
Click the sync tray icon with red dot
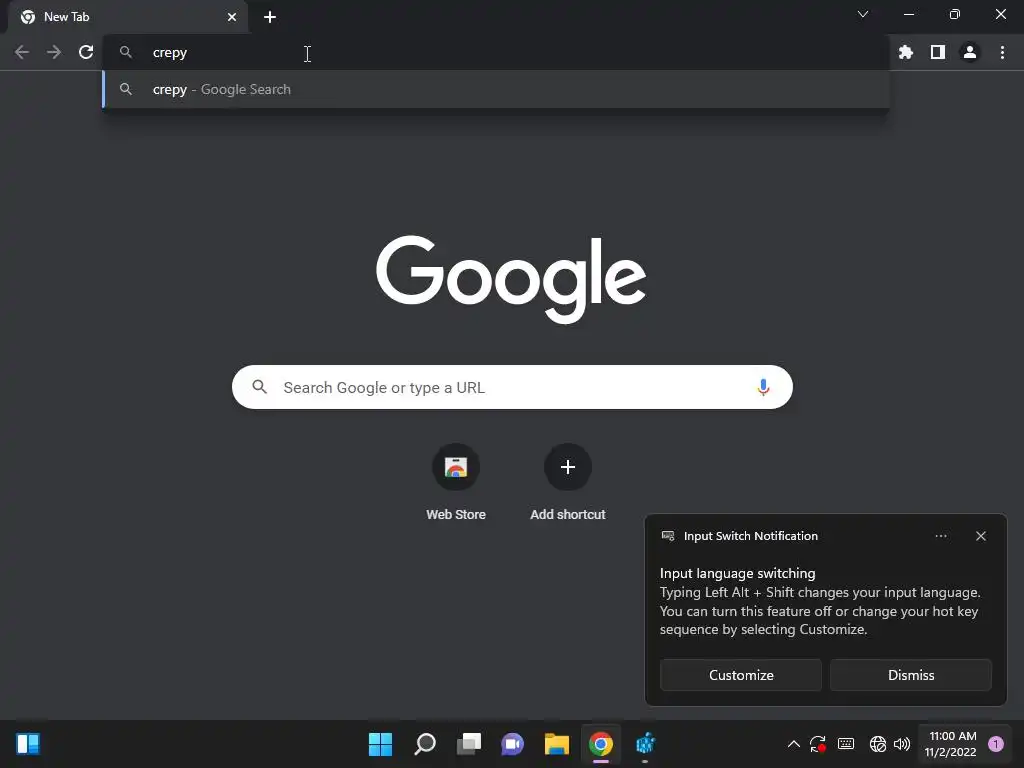coord(818,744)
